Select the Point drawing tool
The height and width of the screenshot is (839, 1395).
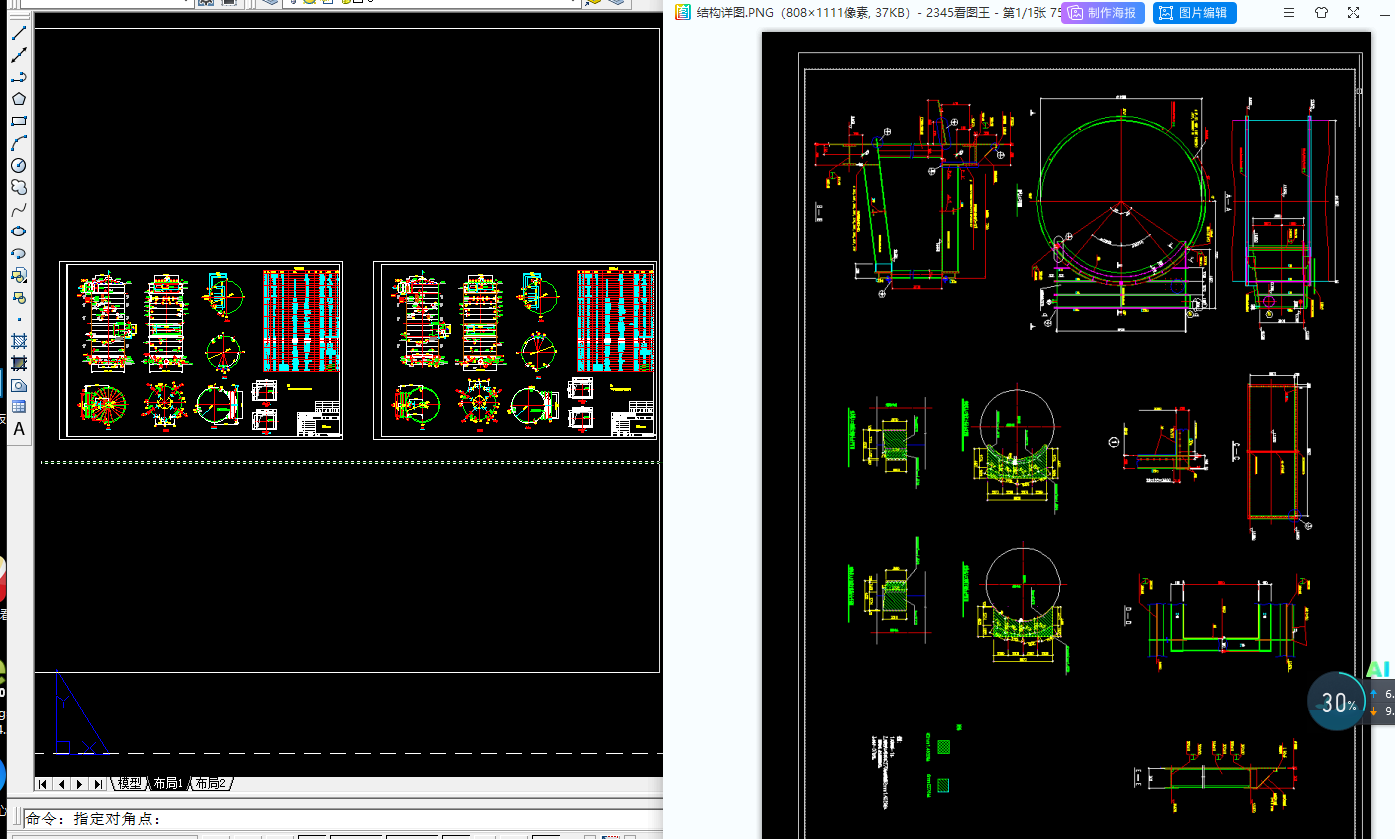point(19,319)
